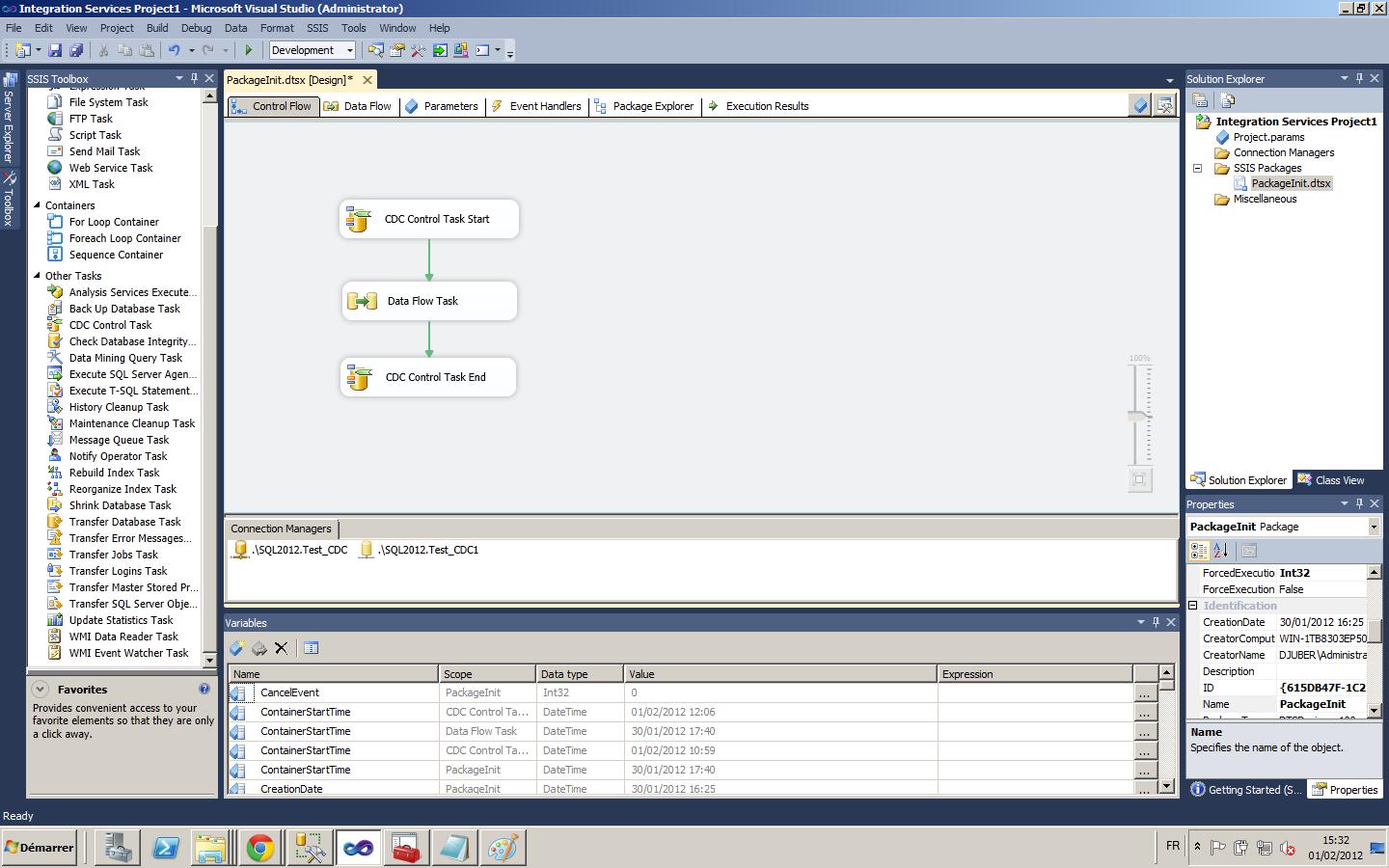The width and height of the screenshot is (1389, 868).
Task: Collapse the SSIS Packages tree node
Action: 1198,168
